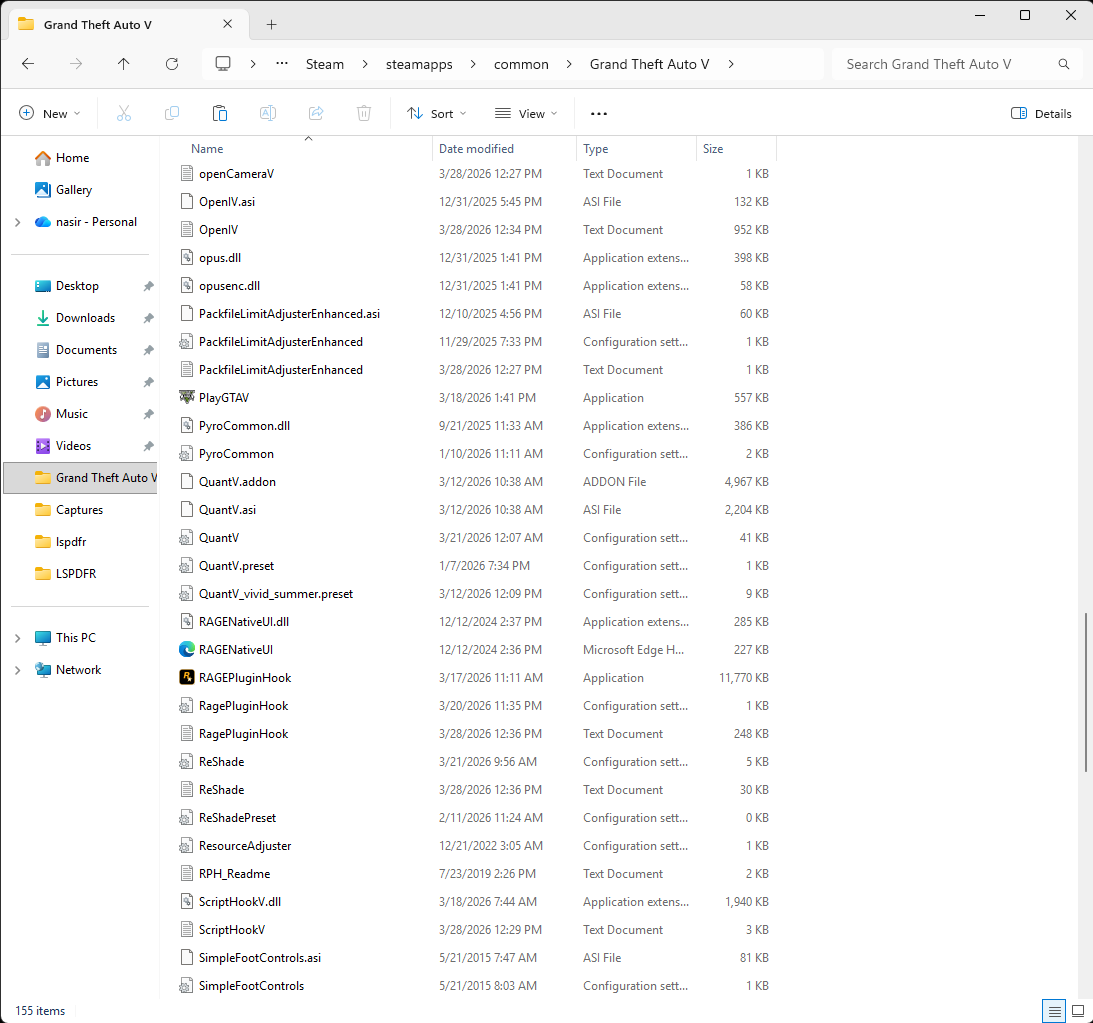Open a new tab with plus button
1093x1023 pixels.
pyautogui.click(x=272, y=25)
